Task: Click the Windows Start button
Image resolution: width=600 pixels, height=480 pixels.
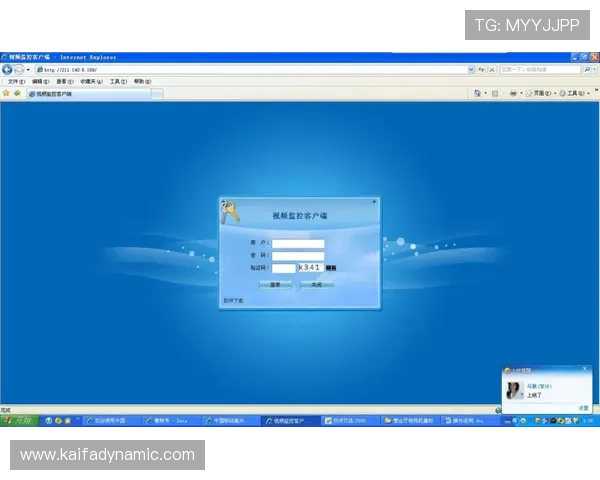Action: (18, 421)
